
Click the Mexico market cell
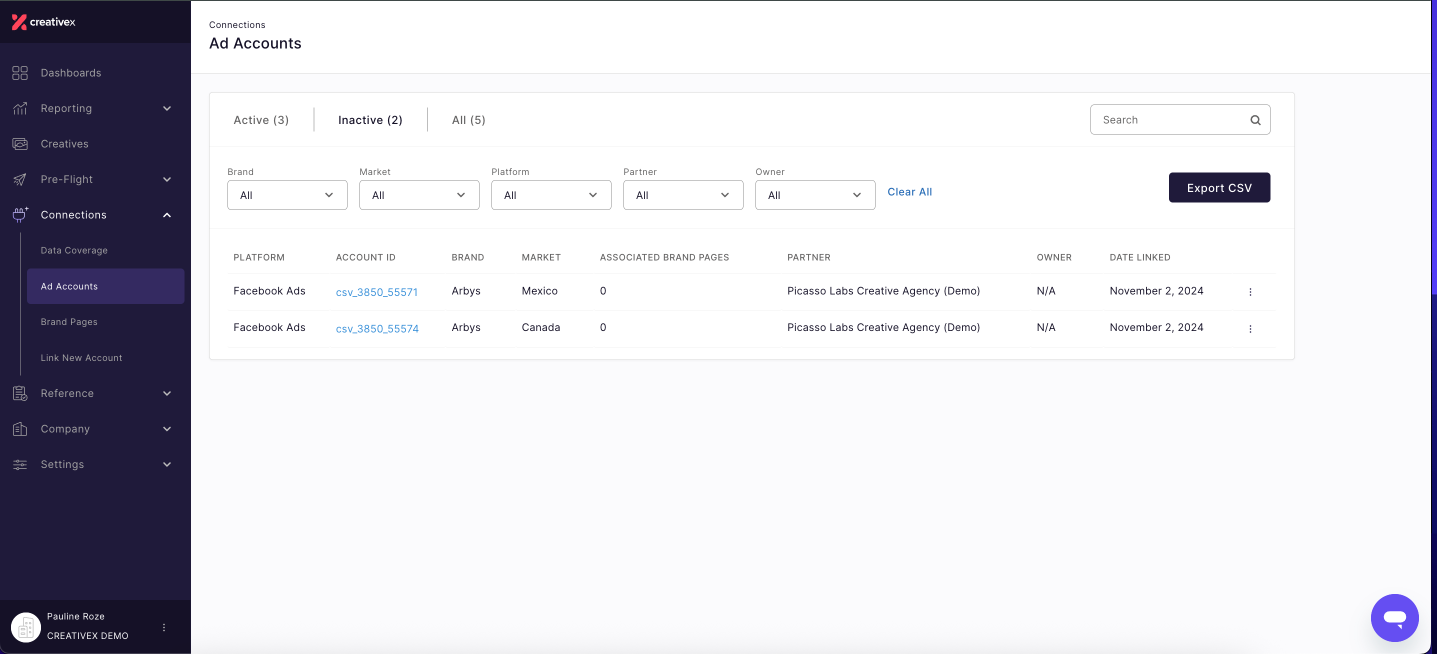540,291
